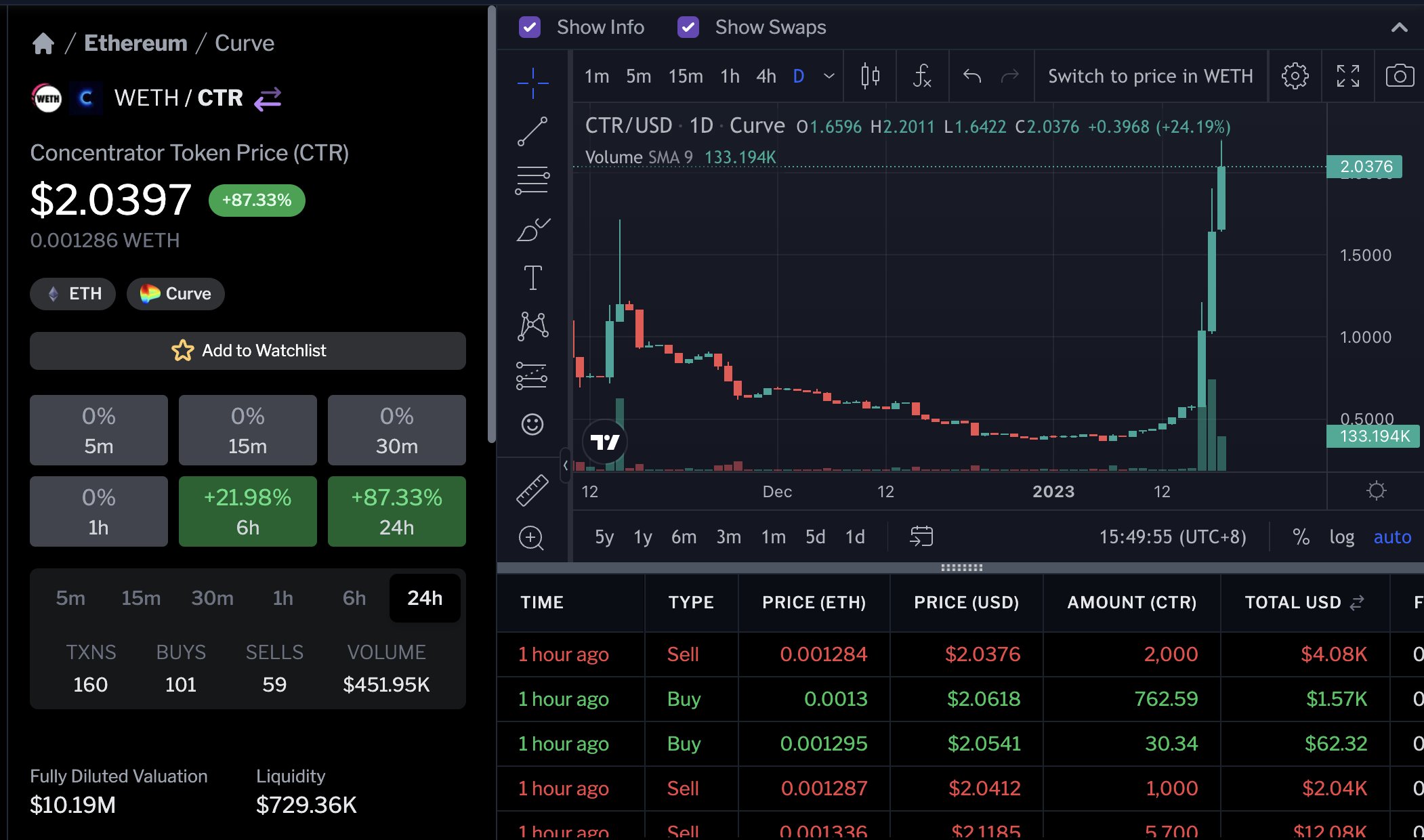Grab the chart and table divider handle
The image size is (1424, 840).
click(961, 568)
